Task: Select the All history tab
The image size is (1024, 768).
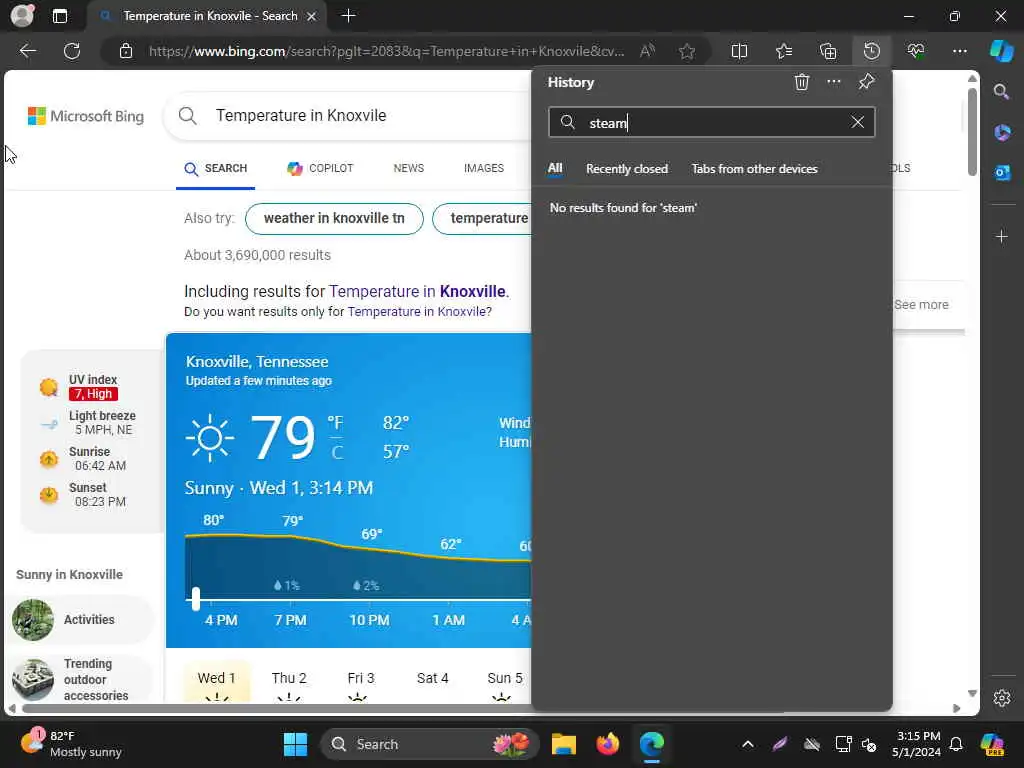Action: pos(554,168)
